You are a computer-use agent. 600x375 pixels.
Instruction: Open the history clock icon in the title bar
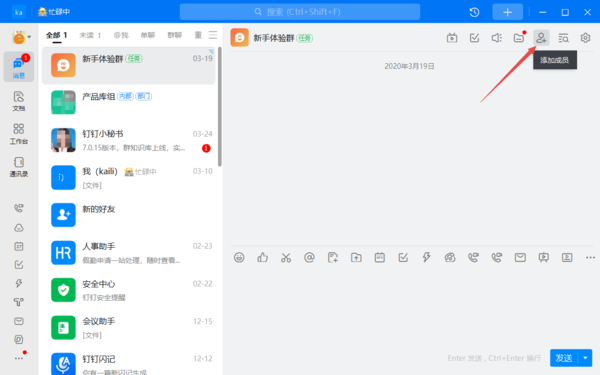(x=474, y=12)
